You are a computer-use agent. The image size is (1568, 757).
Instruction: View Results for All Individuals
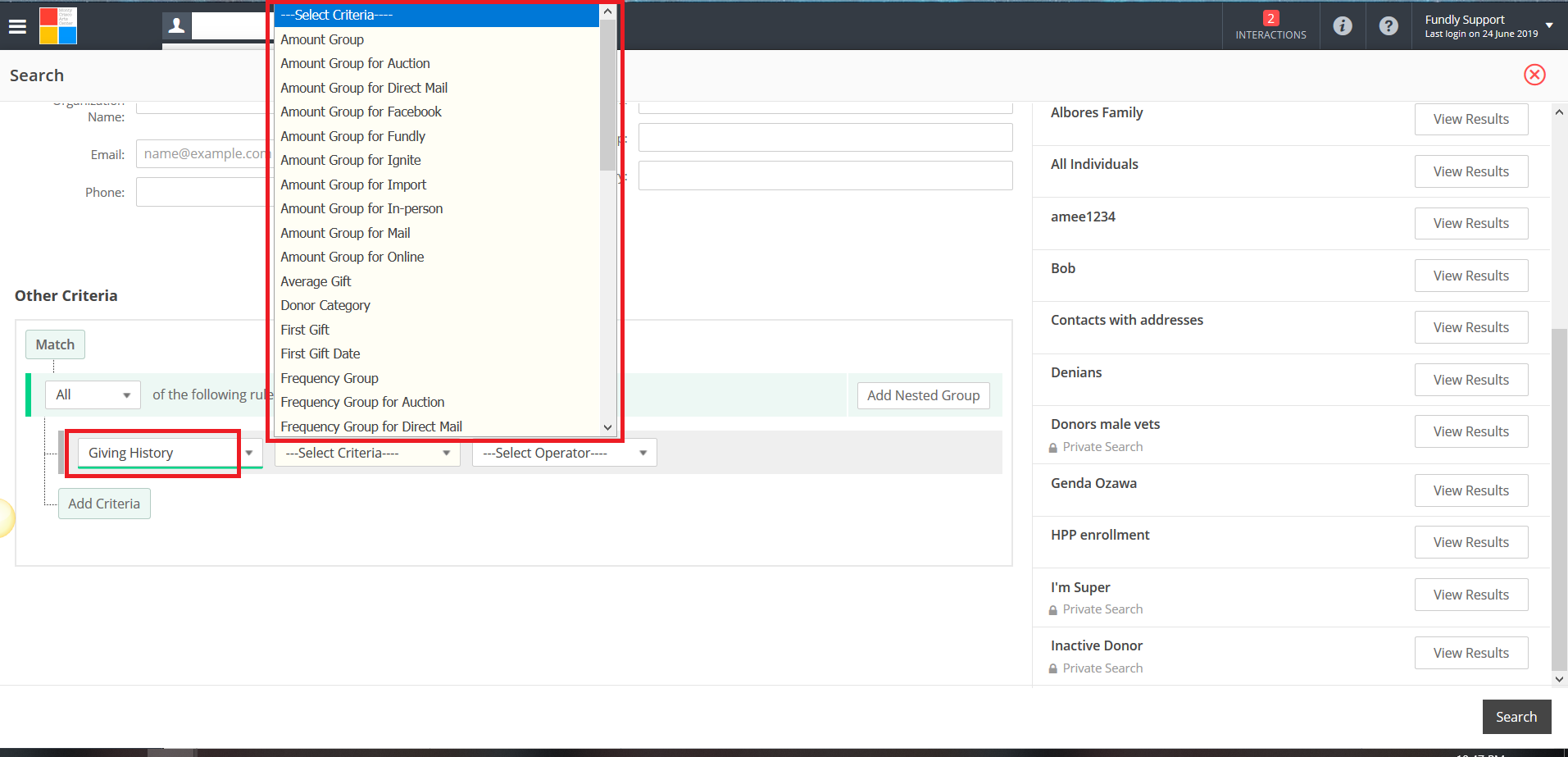pyautogui.click(x=1470, y=171)
